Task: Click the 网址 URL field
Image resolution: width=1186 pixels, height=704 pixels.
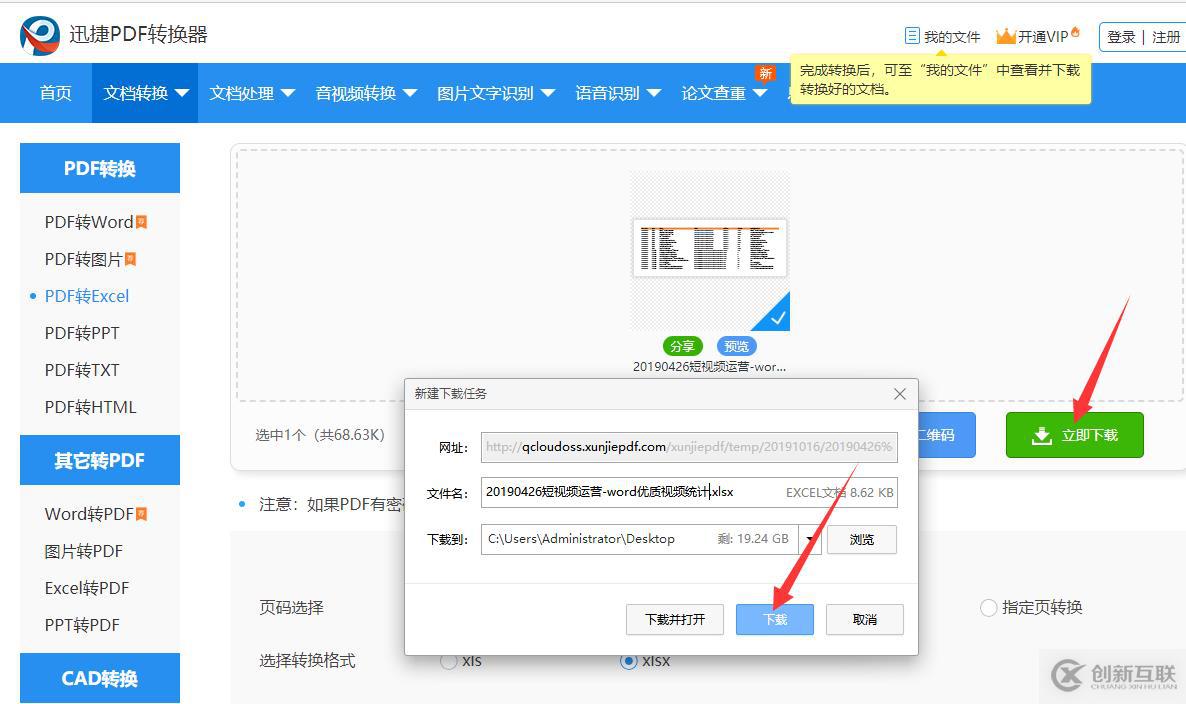Action: point(689,447)
